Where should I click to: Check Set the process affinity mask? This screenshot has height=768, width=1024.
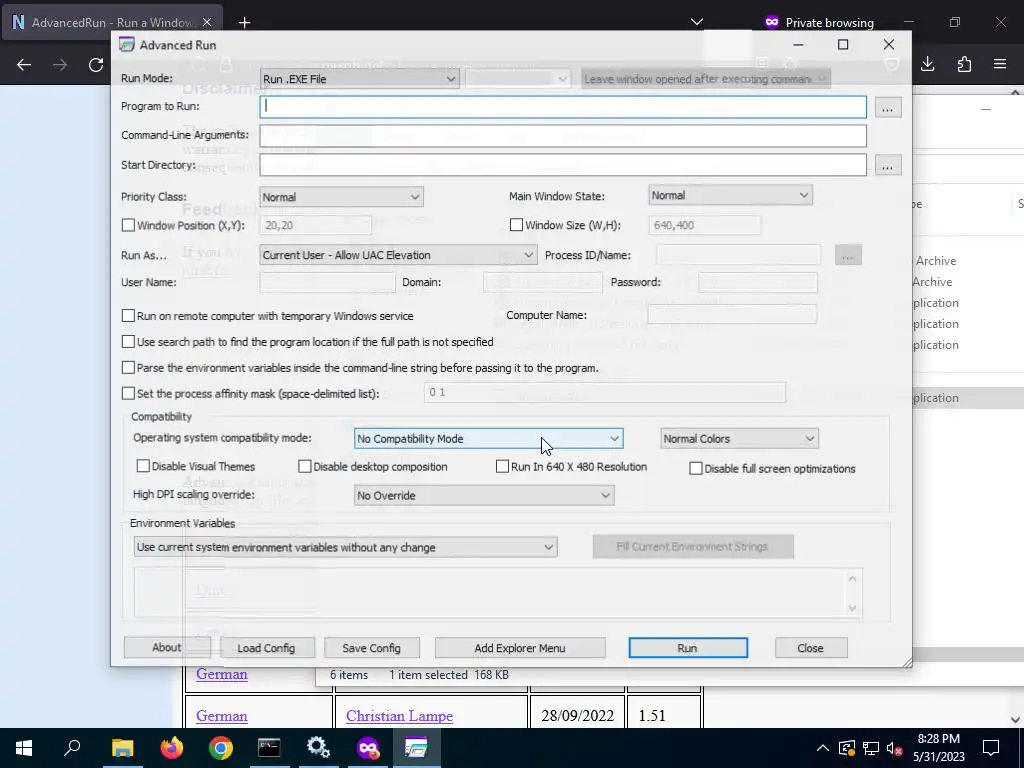tap(129, 393)
